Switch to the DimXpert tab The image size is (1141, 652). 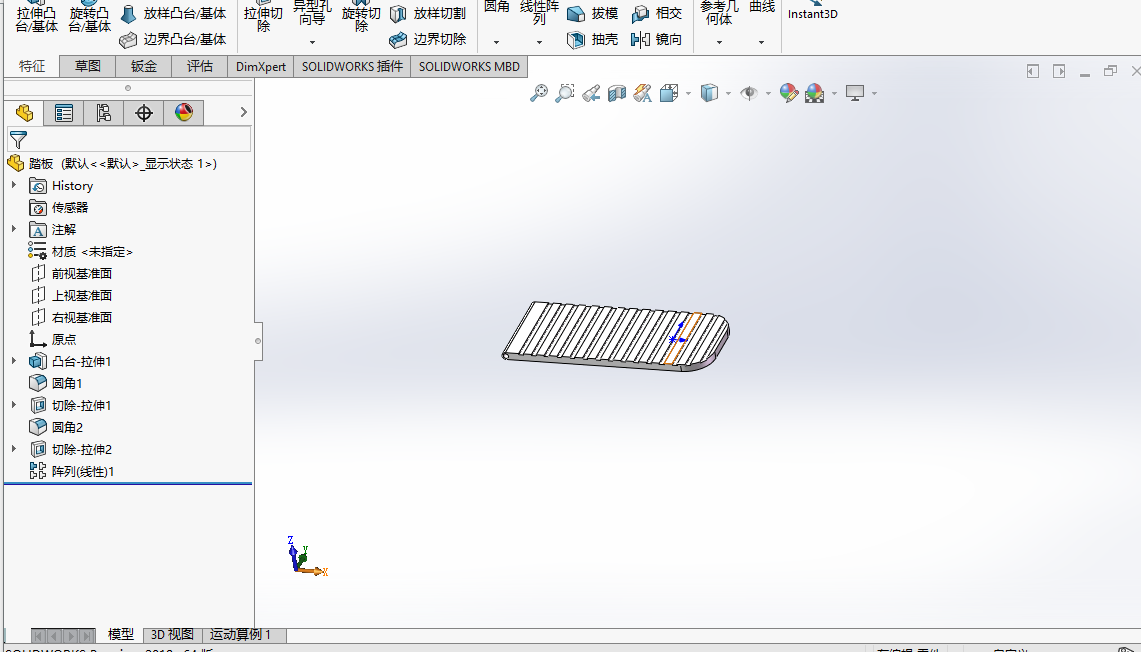click(261, 66)
